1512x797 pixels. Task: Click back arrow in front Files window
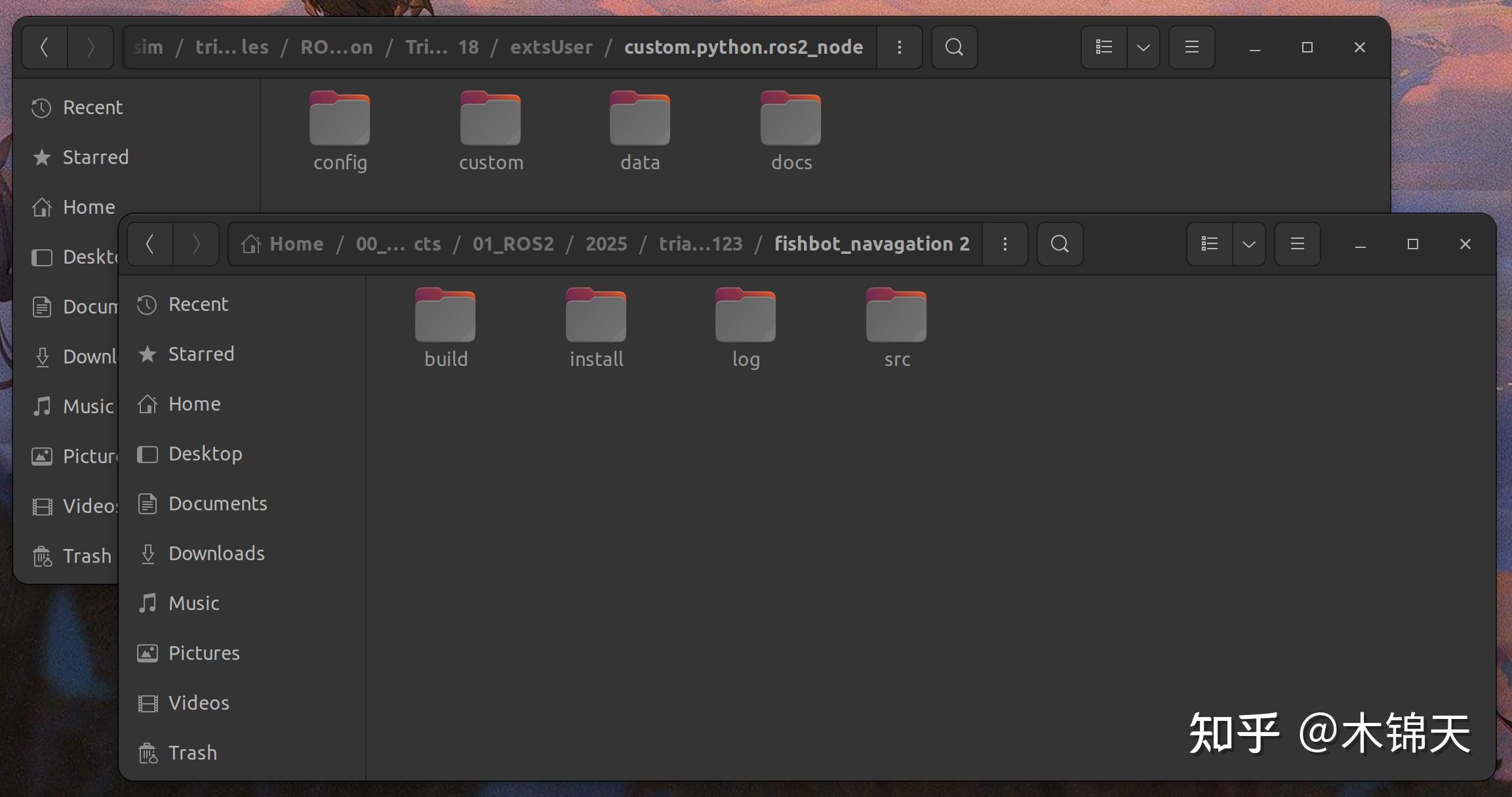[150, 244]
